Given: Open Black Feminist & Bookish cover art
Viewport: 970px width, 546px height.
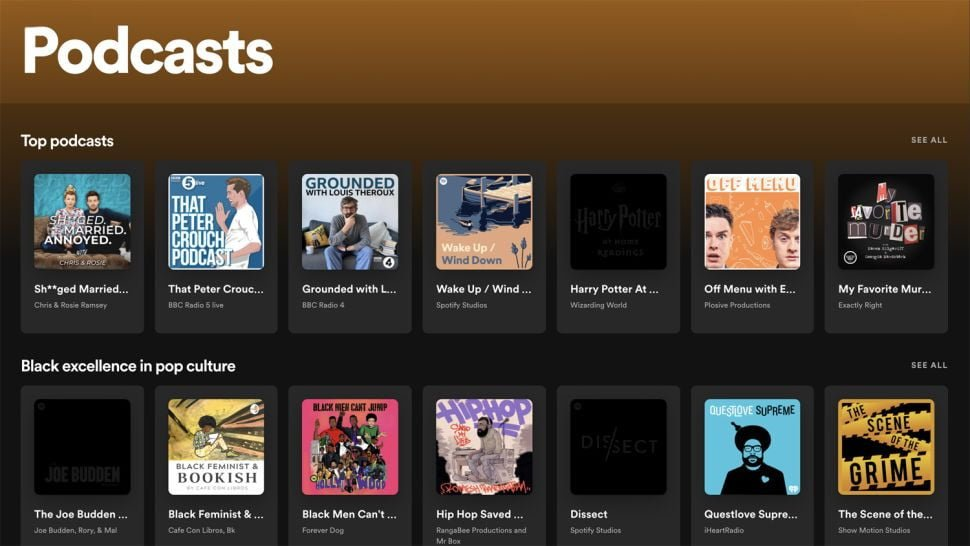Looking at the screenshot, I should pos(216,446).
